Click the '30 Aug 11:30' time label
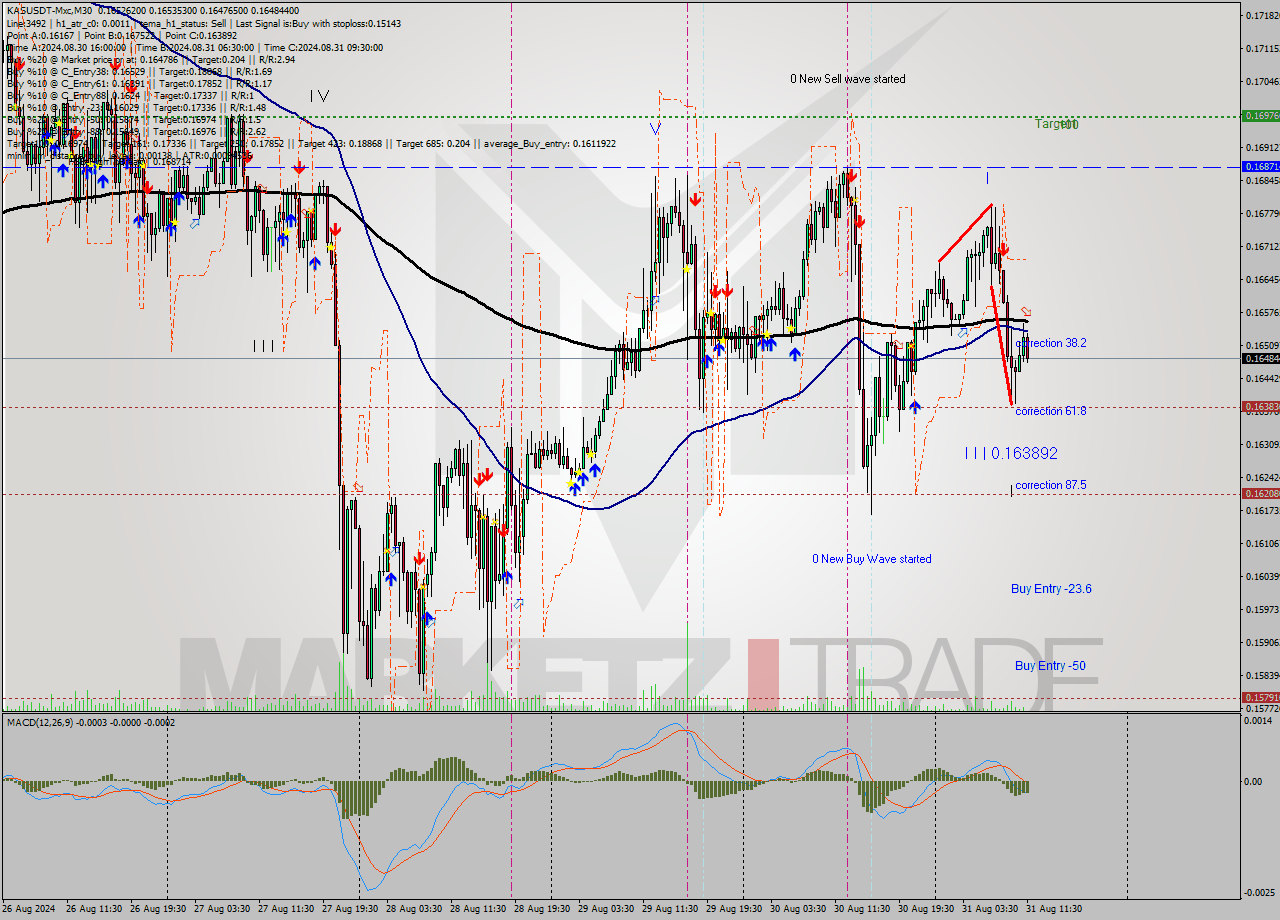 (862, 909)
